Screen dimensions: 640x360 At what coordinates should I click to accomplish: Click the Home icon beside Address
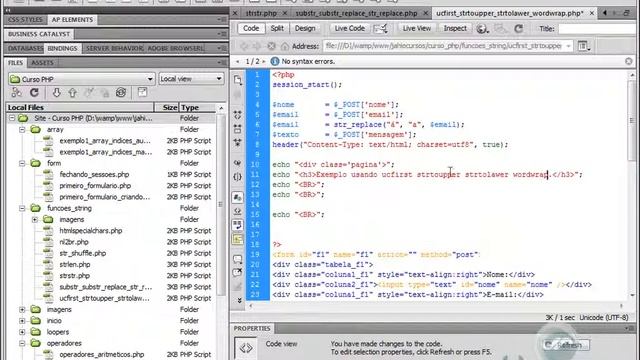(284, 46)
